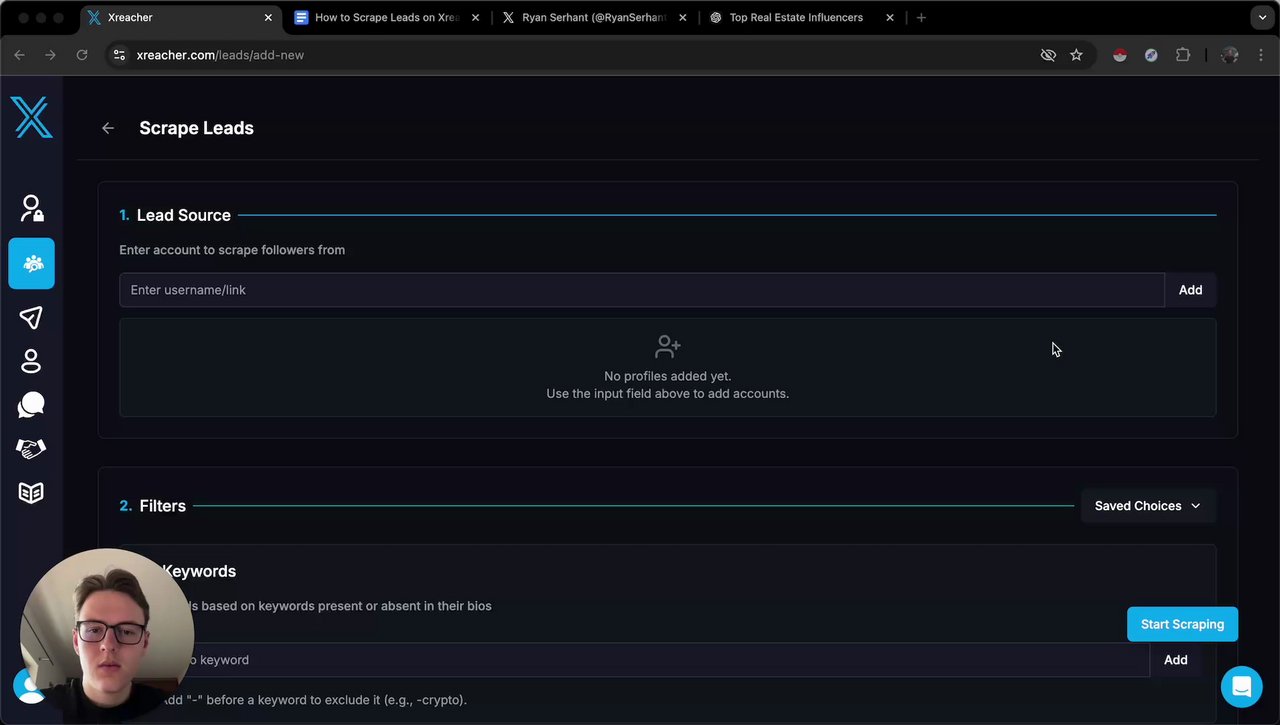Click the Filters section heading
This screenshot has height=725, width=1280.
pyautogui.click(x=163, y=506)
